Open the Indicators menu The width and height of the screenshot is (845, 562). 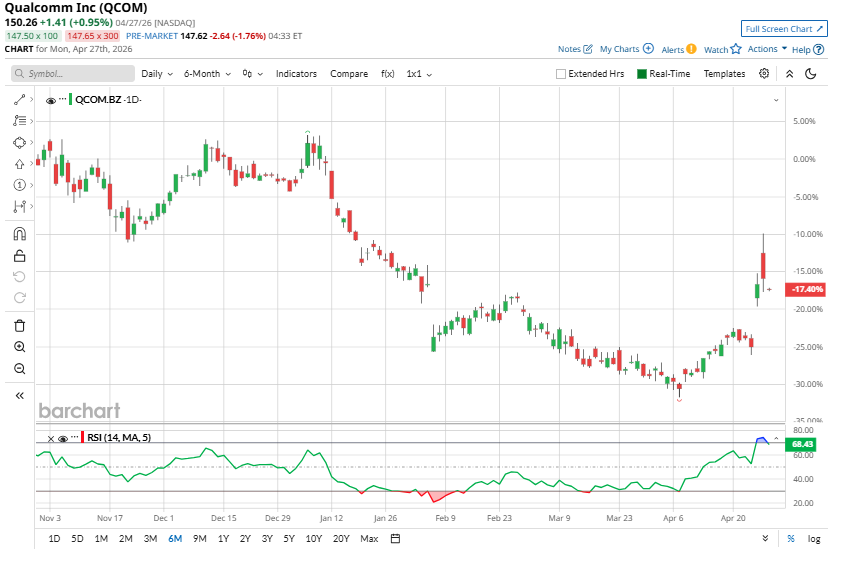click(296, 73)
